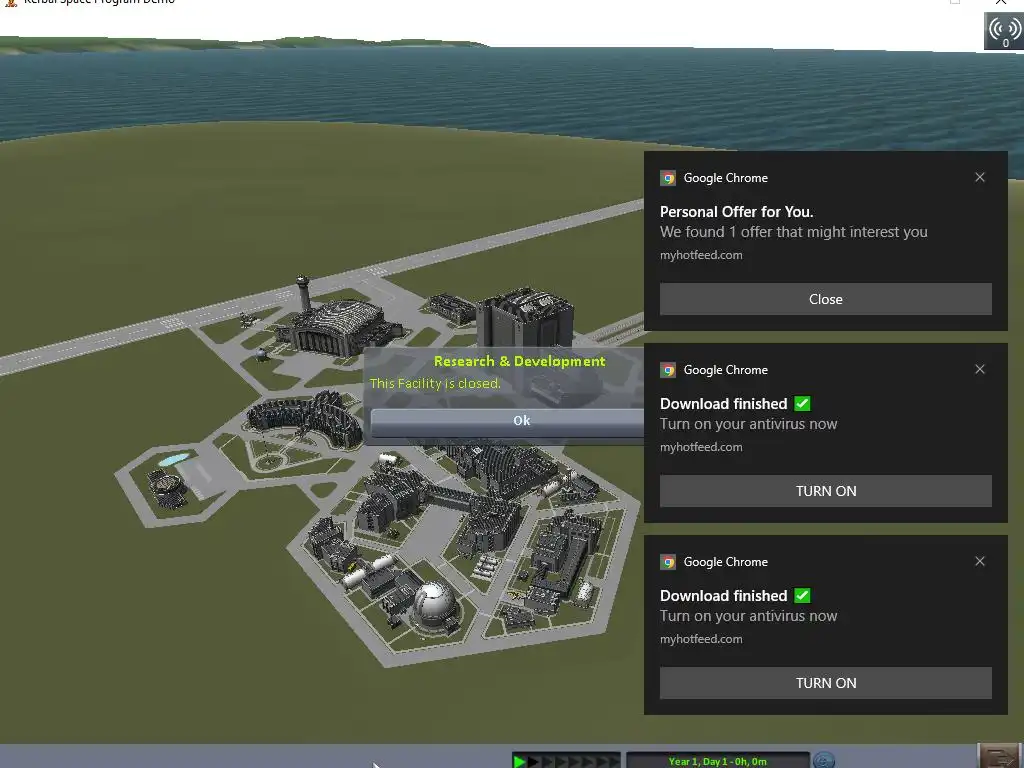Click myhotfeed.com in the Personal Offer notification
The image size is (1024, 768).
[701, 255]
